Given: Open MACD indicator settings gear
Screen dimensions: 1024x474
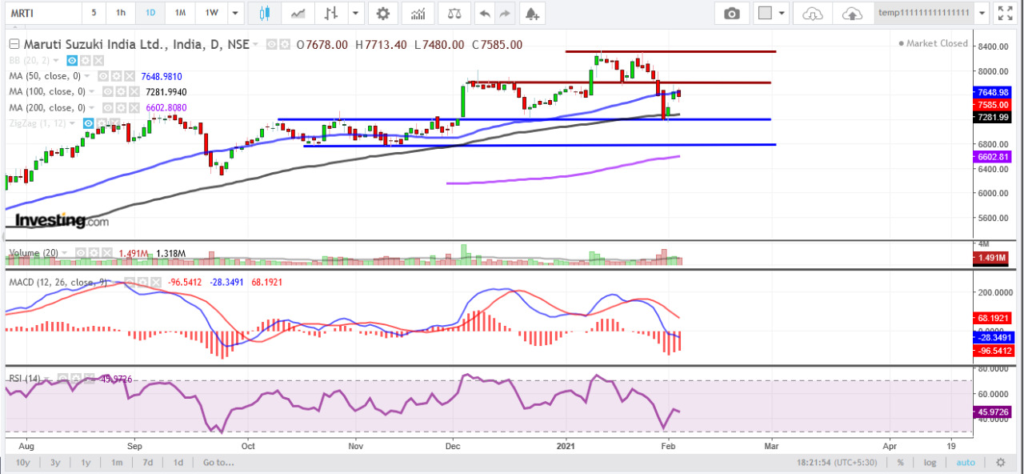Looking at the screenshot, I should click(x=142, y=282).
